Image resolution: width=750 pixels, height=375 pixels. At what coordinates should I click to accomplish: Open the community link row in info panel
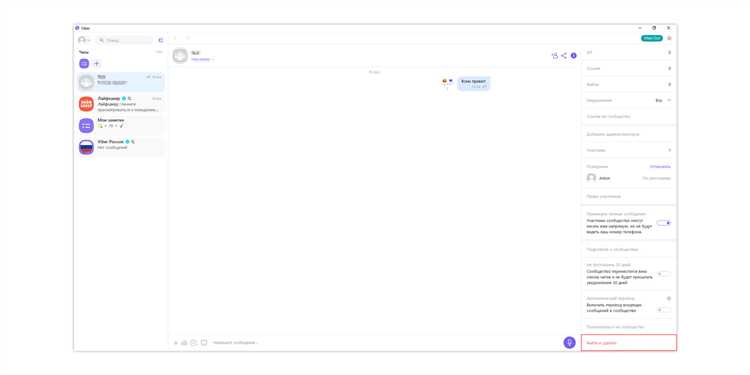[x=629, y=116]
